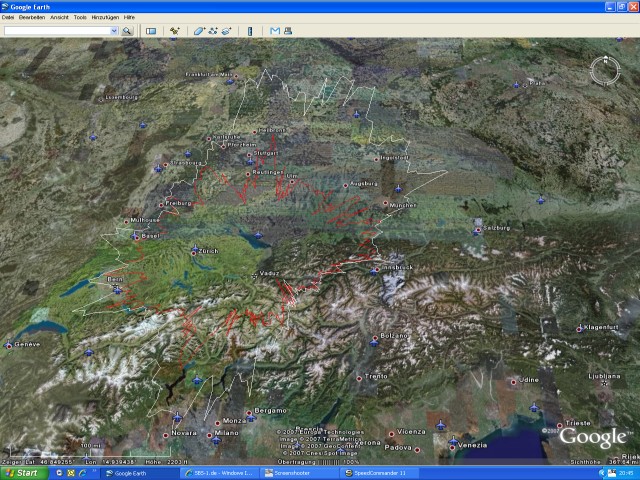Viewport: 640px width, 480px height.
Task: Click the Freiburg city label
Action: click(178, 203)
